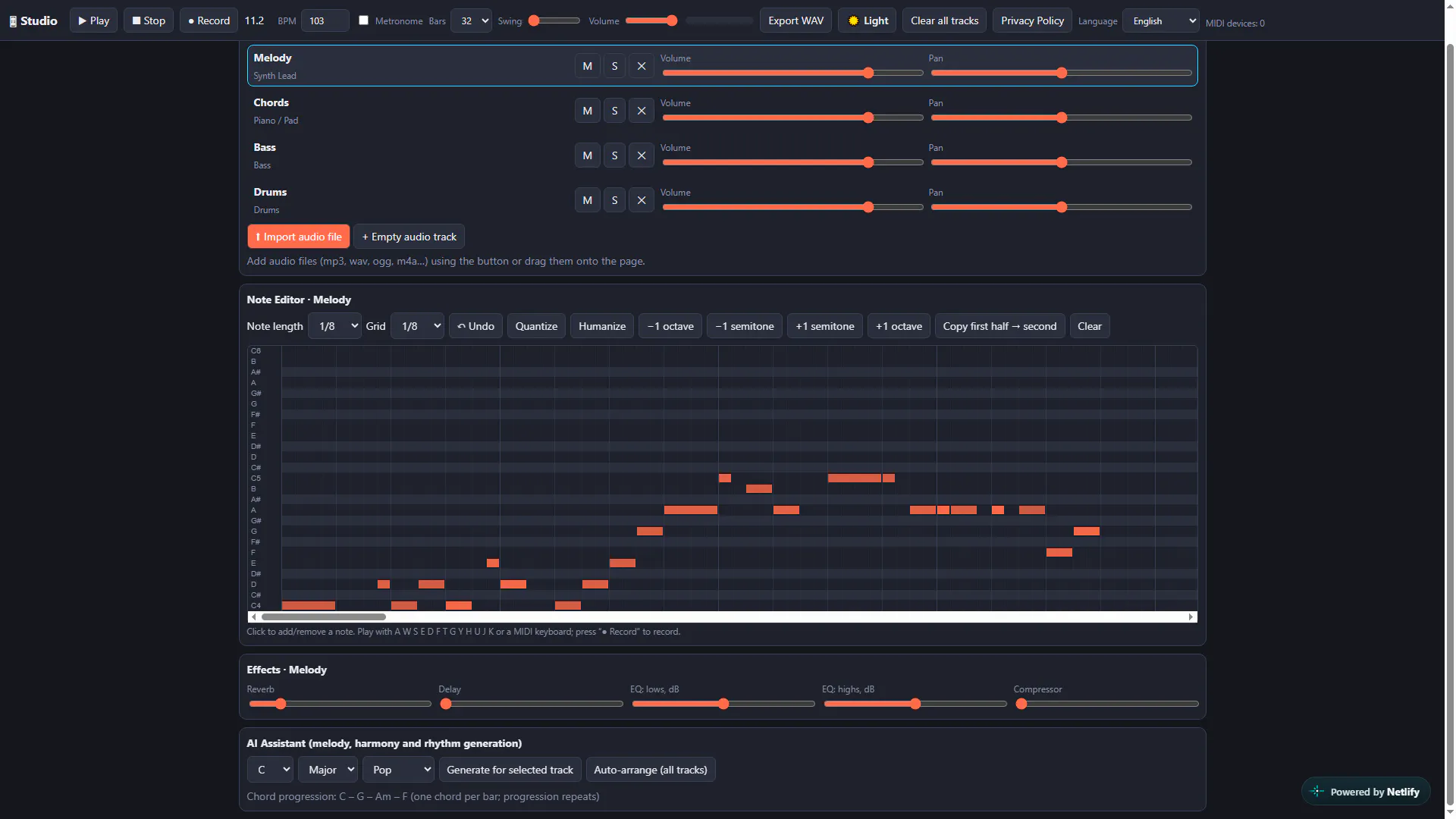The image size is (1456, 819).
Task: Mute the Melody track
Action: pyautogui.click(x=587, y=66)
